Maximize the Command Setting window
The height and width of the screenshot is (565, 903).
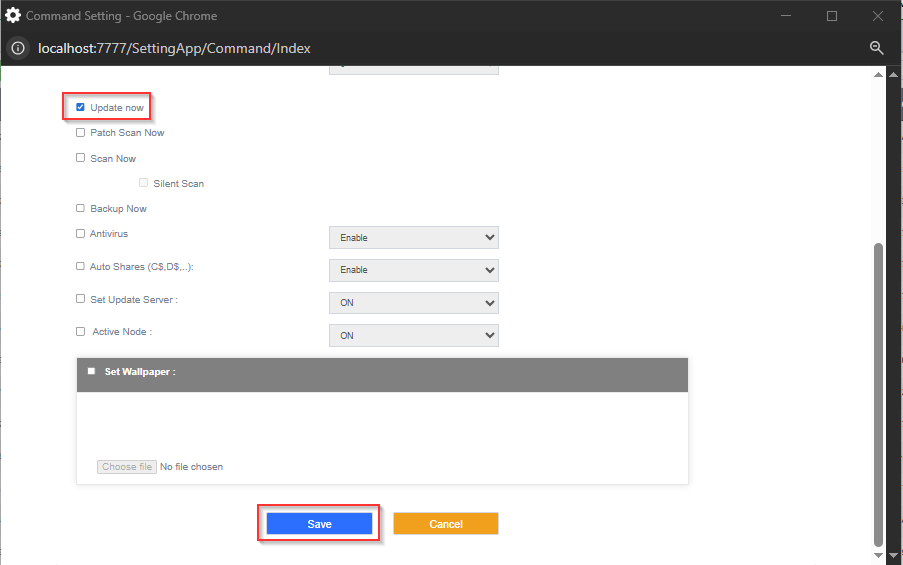(x=832, y=16)
